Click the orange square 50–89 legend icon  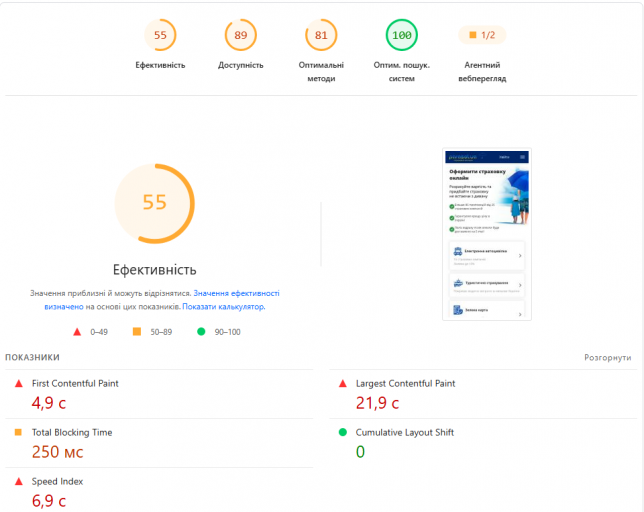coord(137,331)
